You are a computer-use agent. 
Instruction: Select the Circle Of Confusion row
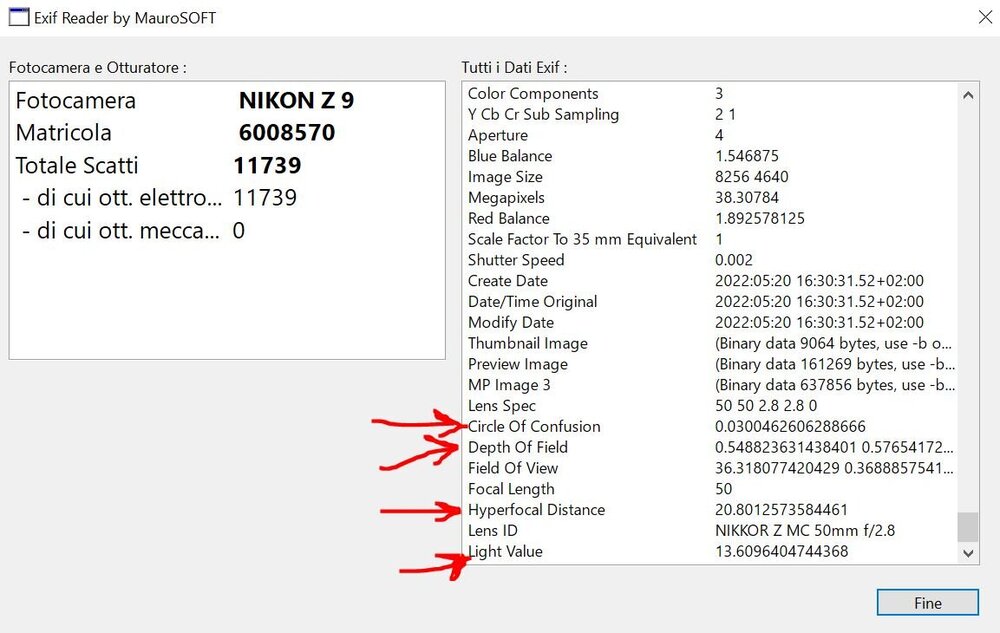(x=710, y=426)
